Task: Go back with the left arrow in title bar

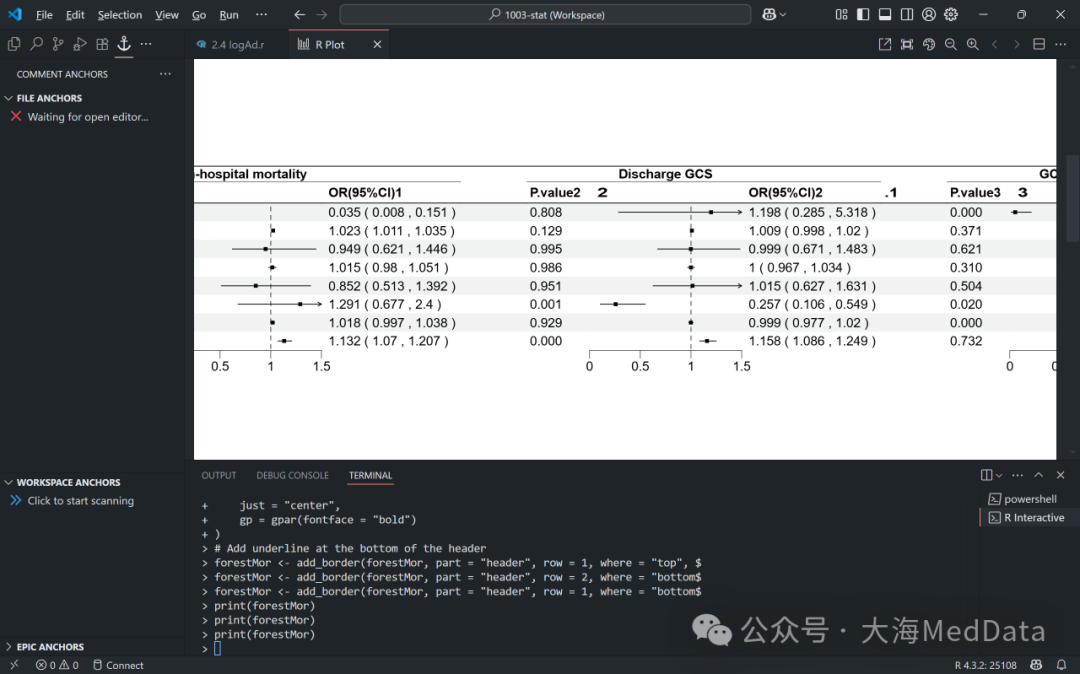Action: 300,14
